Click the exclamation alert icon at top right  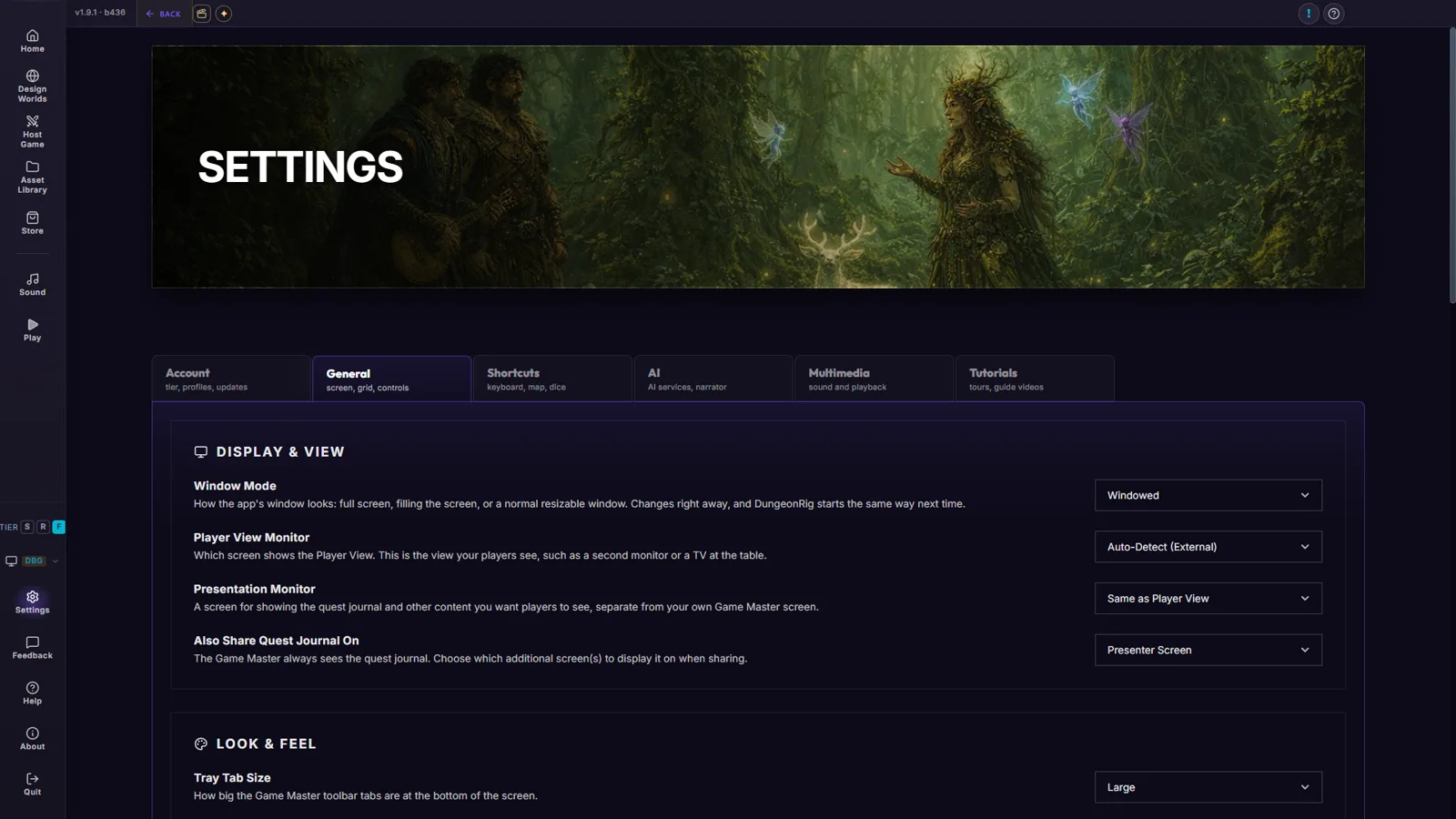point(1309,14)
